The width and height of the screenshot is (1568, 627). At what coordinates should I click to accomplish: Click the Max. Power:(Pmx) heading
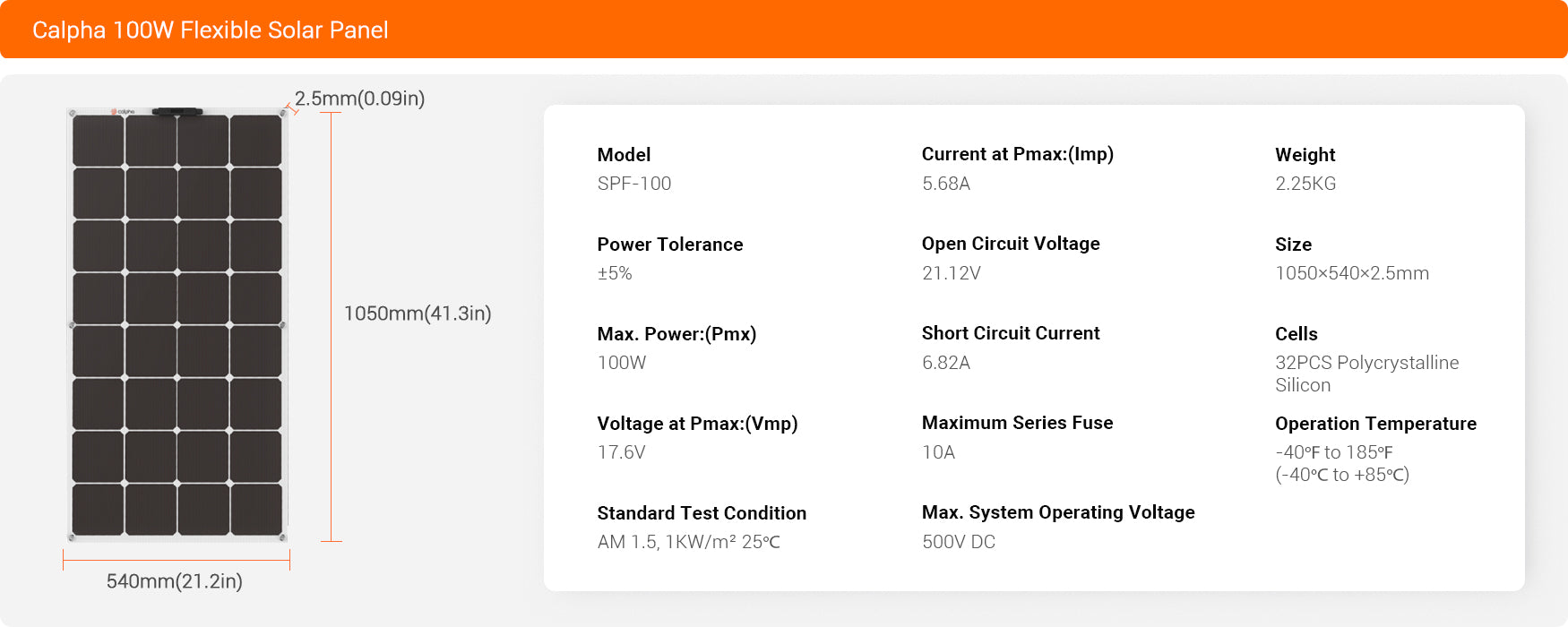676,334
